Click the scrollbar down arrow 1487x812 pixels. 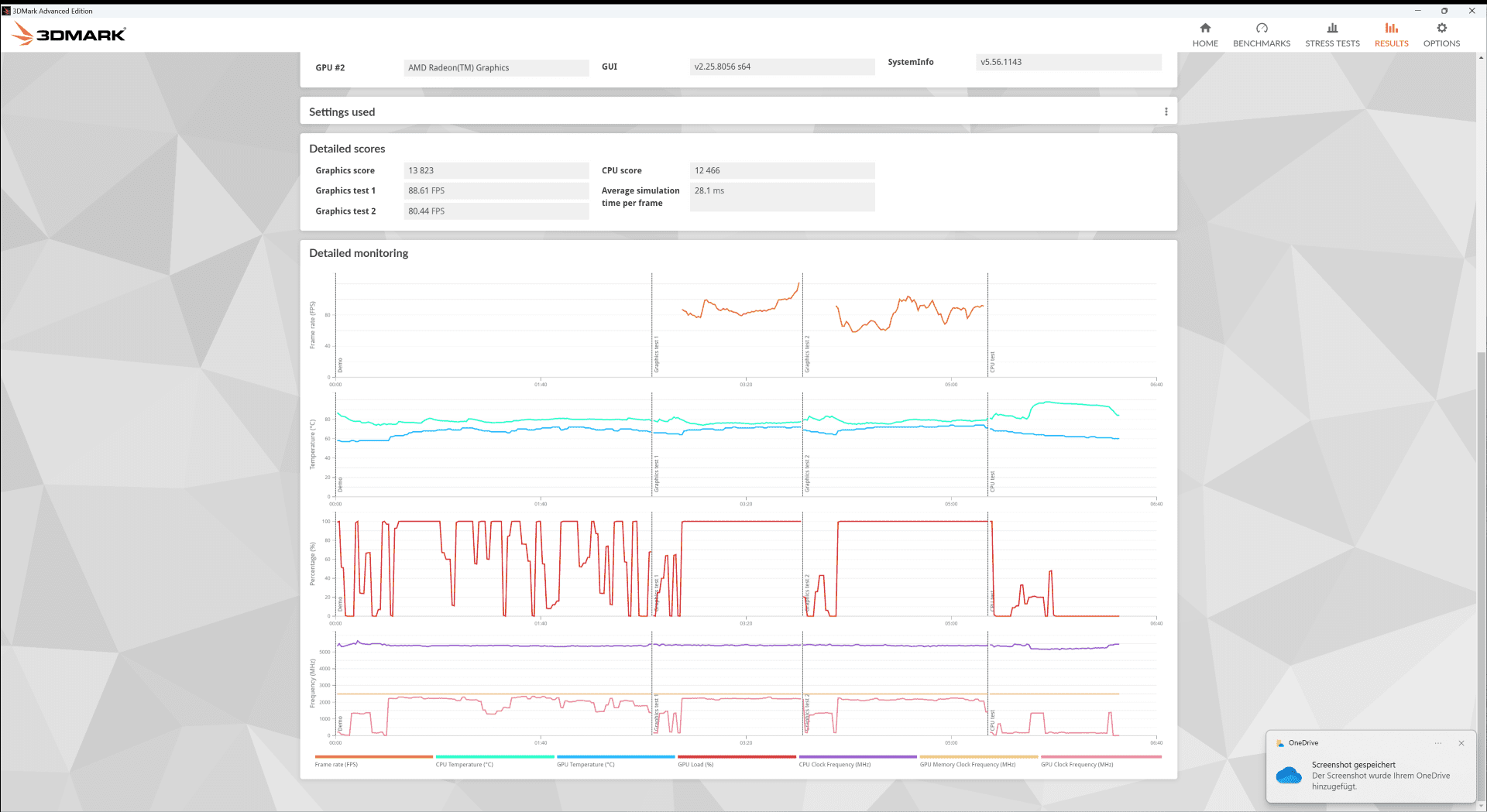click(x=1482, y=807)
